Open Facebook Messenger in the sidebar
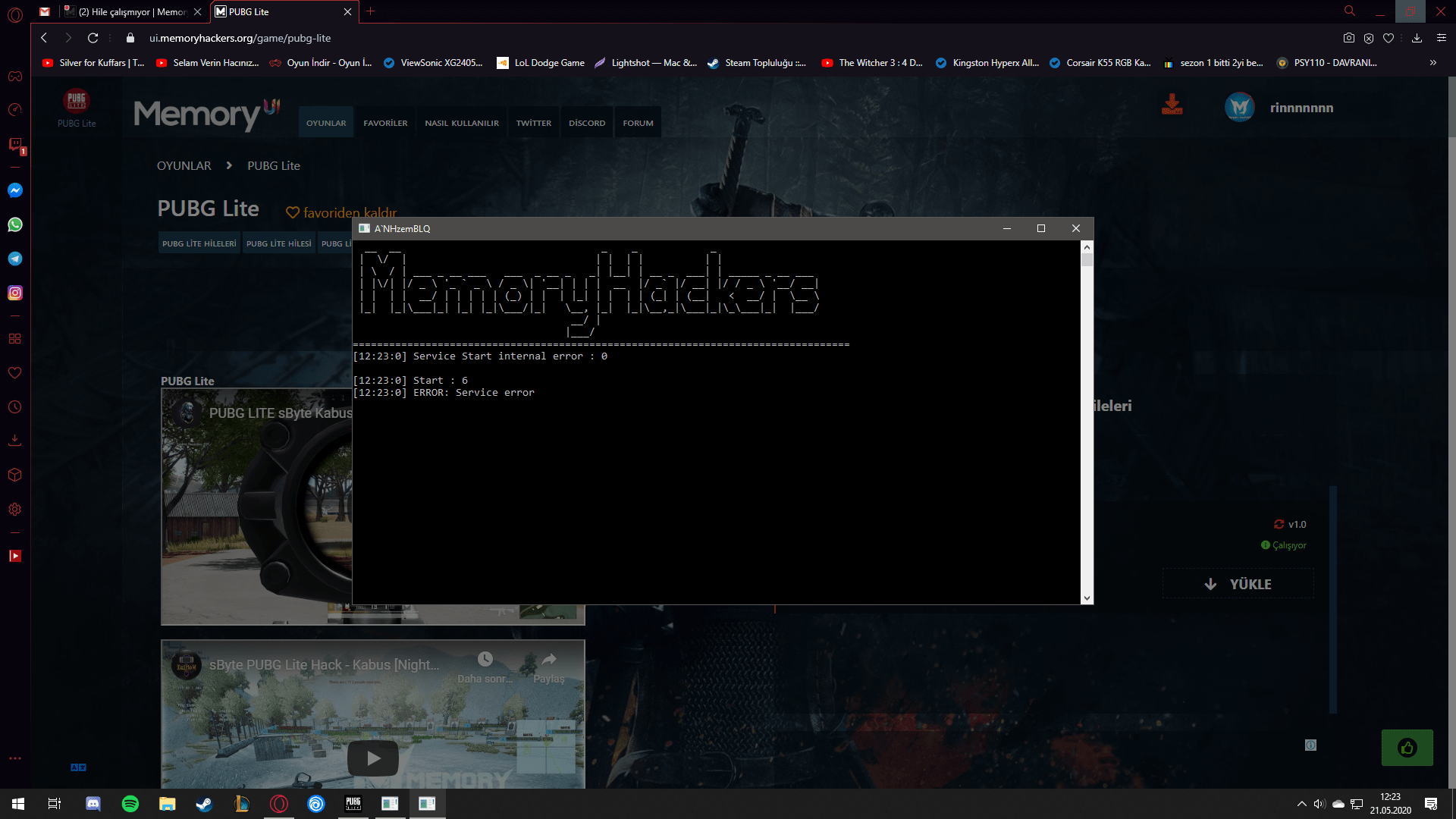 [x=15, y=190]
